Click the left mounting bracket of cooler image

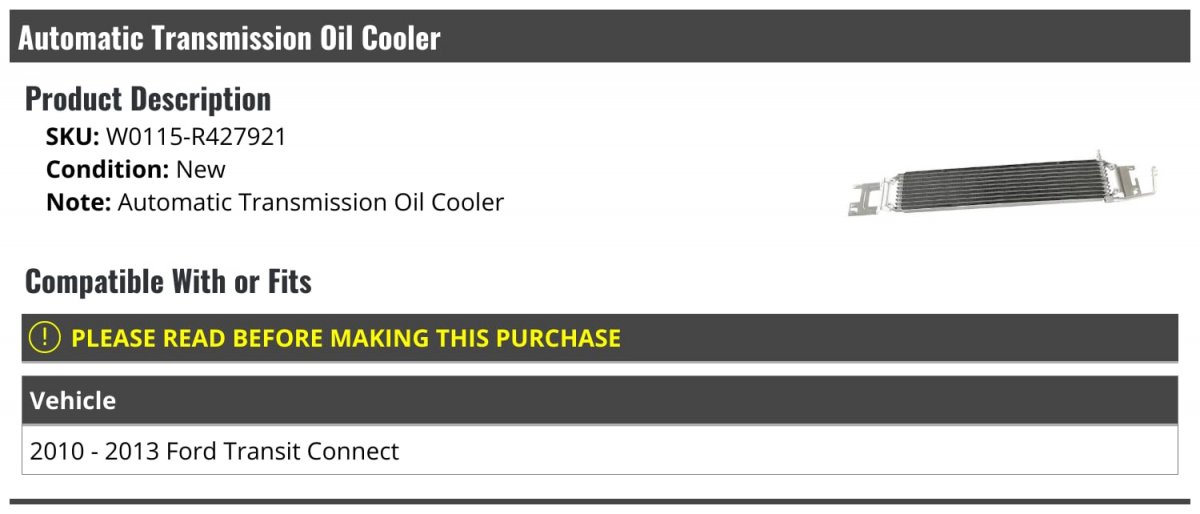(866, 200)
